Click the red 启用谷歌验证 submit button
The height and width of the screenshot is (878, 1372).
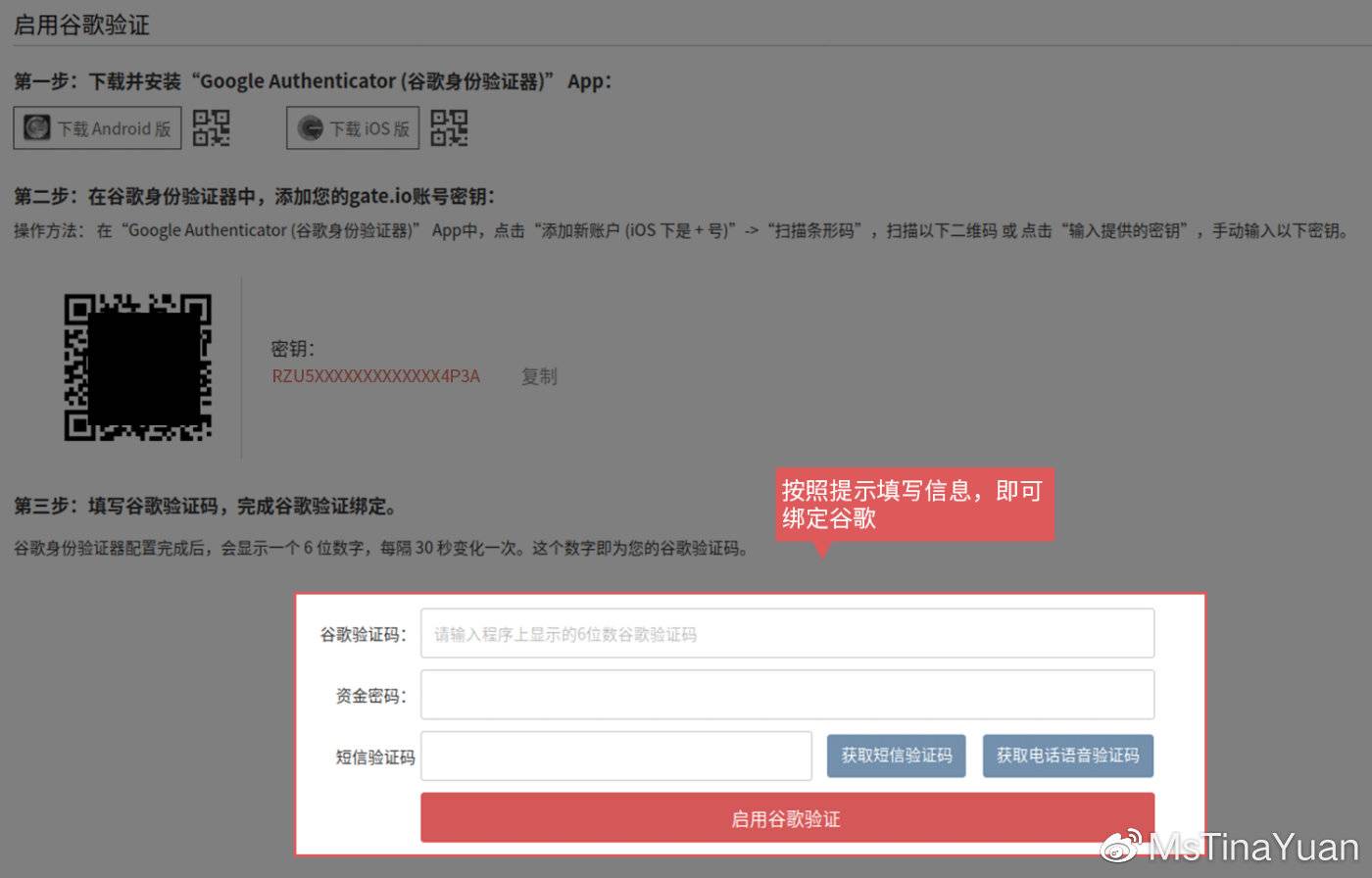coord(787,818)
